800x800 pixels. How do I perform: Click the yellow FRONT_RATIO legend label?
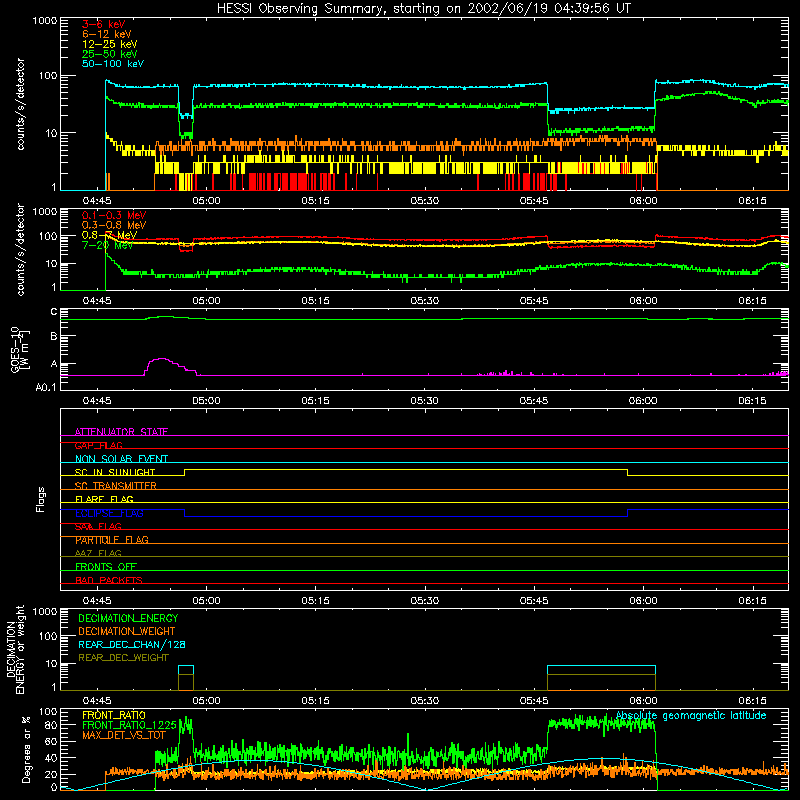[114, 715]
